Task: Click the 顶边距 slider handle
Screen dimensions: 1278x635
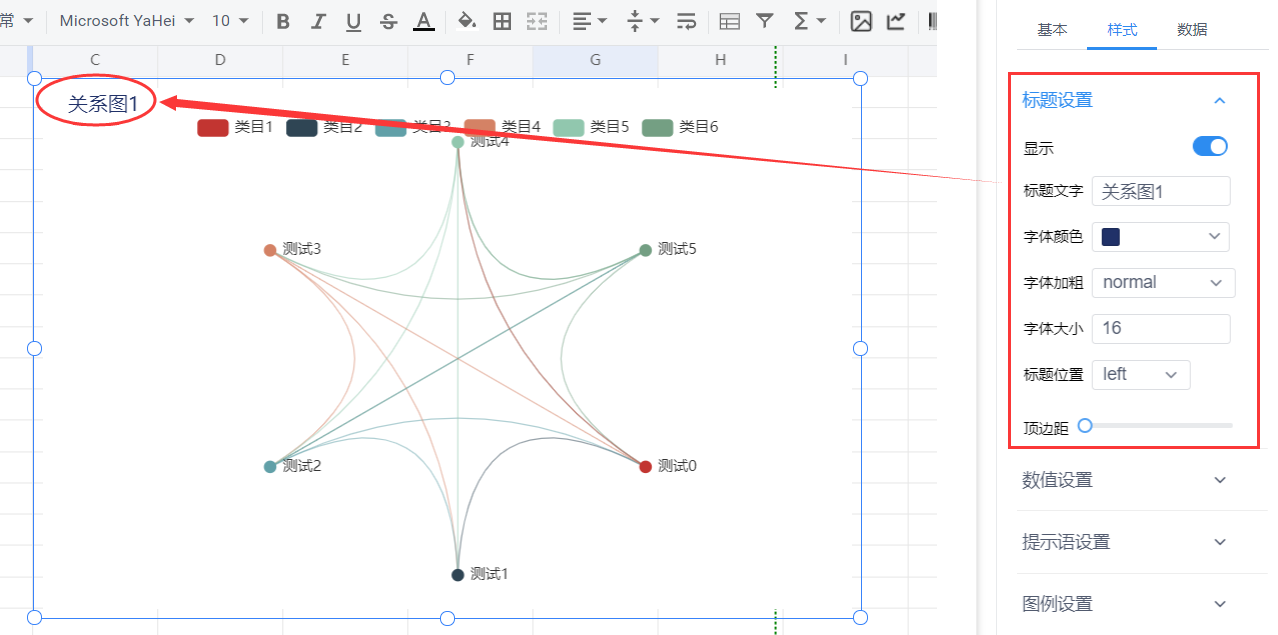Action: (x=1085, y=426)
